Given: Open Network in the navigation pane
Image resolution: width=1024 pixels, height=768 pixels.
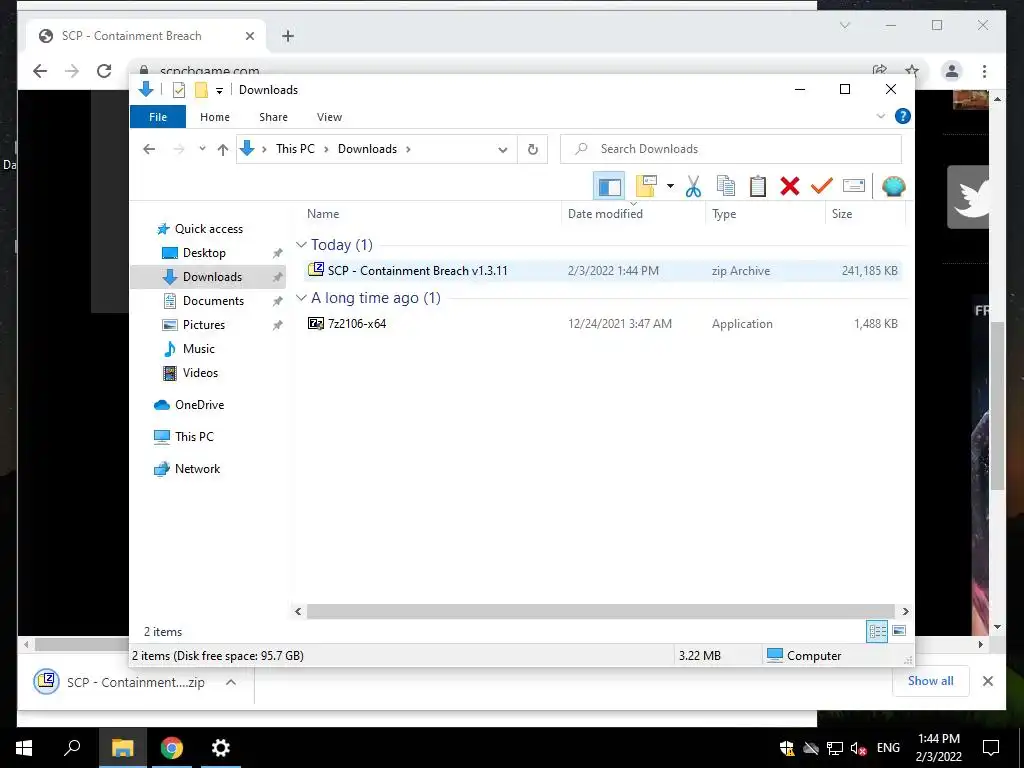Looking at the screenshot, I should tap(197, 469).
